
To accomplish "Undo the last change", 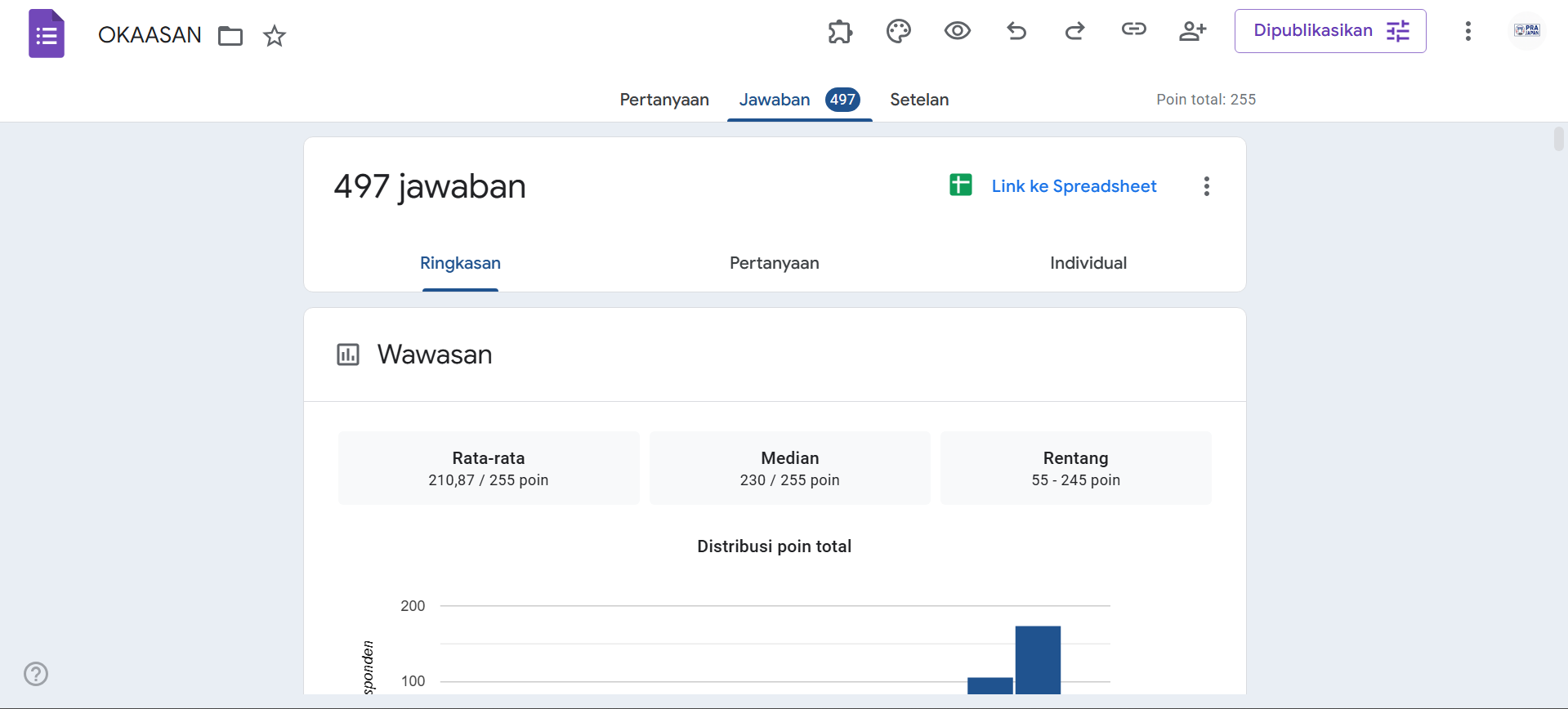I will click(x=1016, y=32).
